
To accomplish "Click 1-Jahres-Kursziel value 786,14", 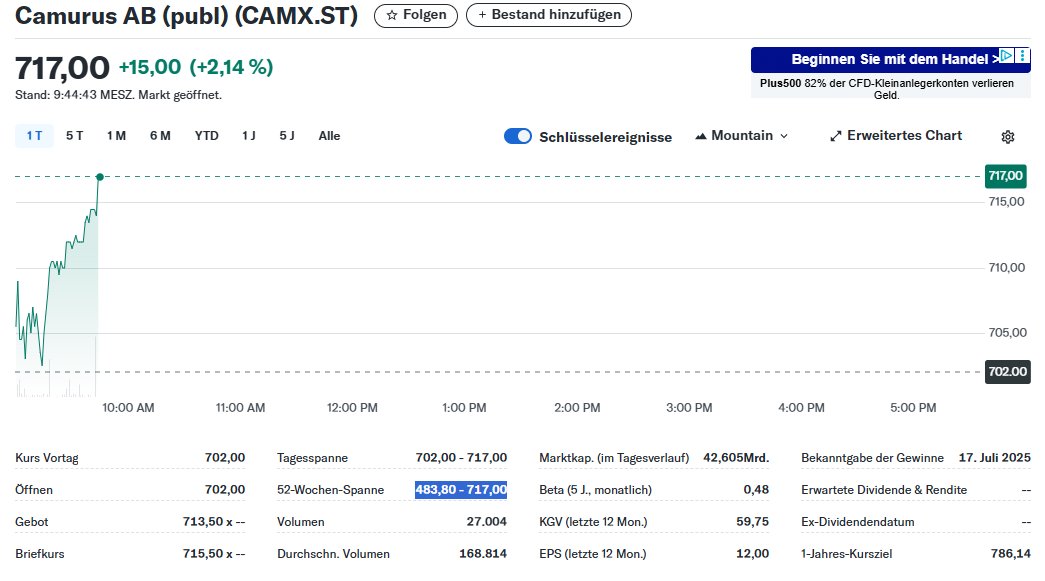I will pyautogui.click(x=1011, y=554).
